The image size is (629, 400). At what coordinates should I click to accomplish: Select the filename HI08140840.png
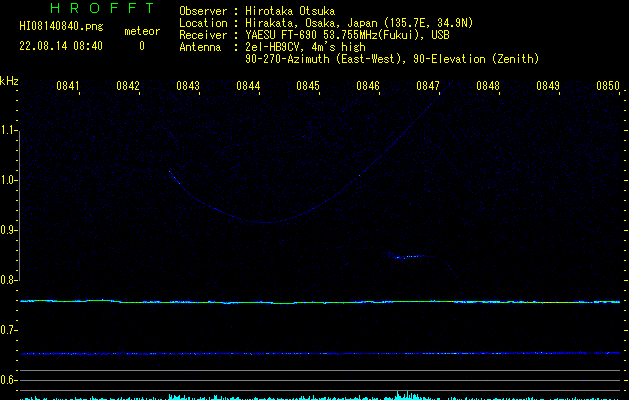pos(61,27)
